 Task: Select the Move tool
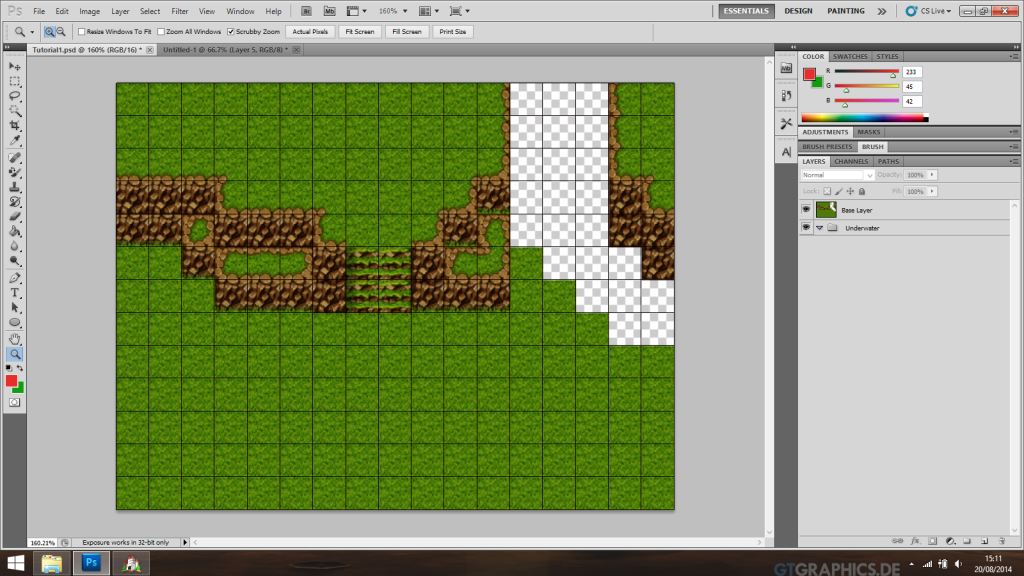pos(14,67)
